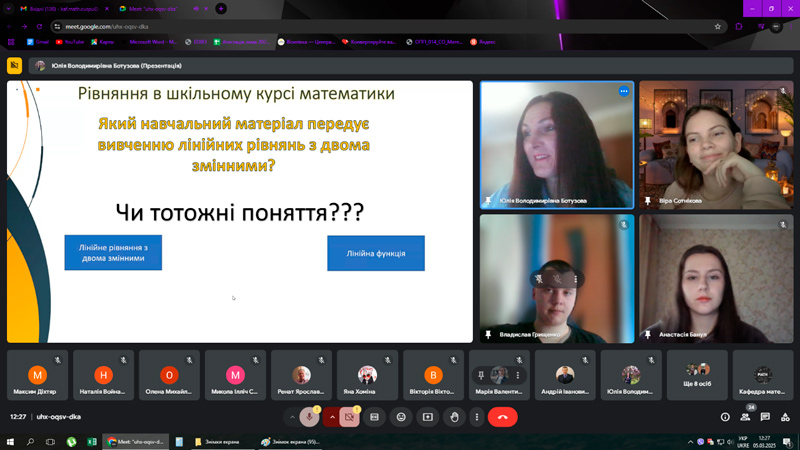The width and height of the screenshot is (800, 450).
Task: Bookmark this page with the star icon
Action: coord(717,27)
